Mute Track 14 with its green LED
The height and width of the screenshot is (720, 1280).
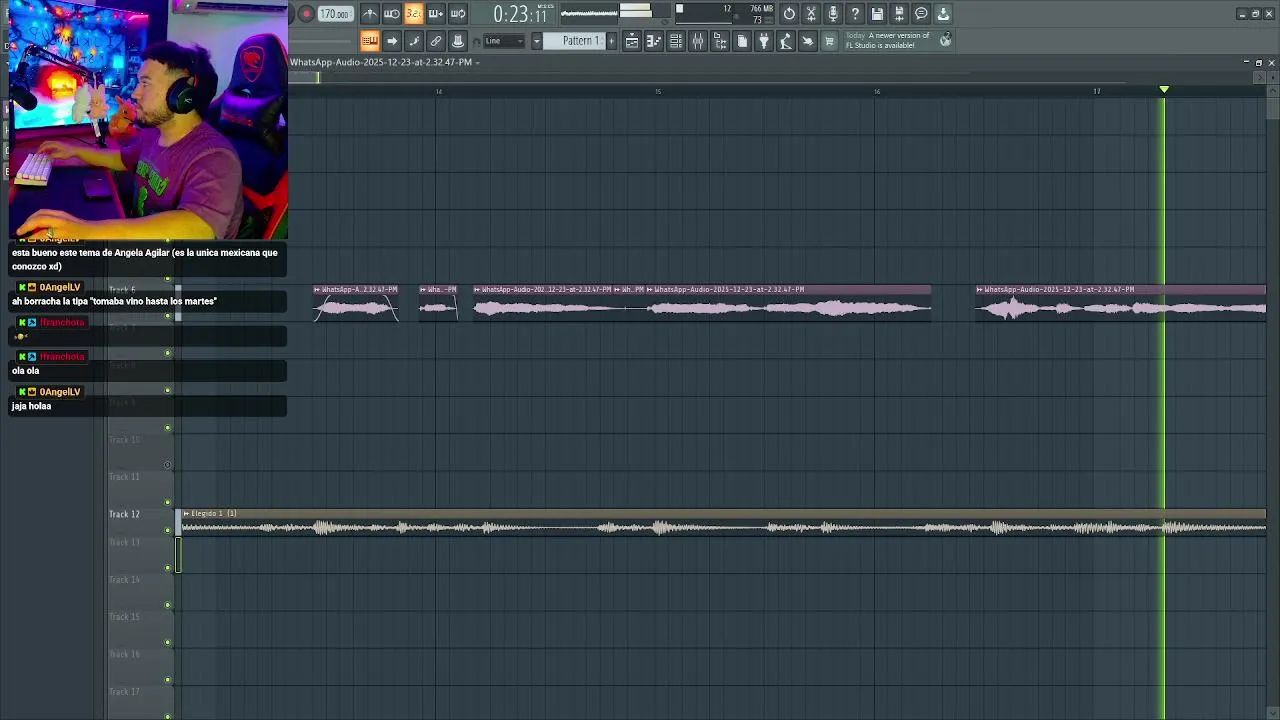[168, 605]
